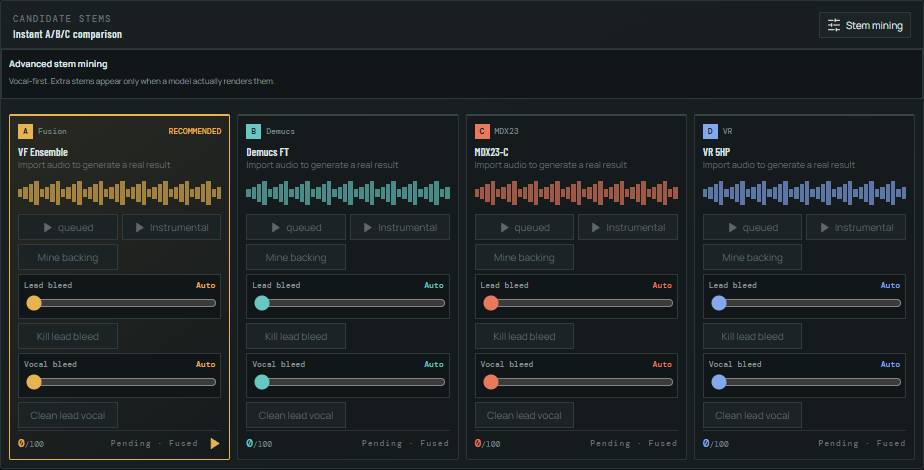Viewport: 924px width, 470px height.
Task: Click Kill lead bleed on VF Ensemble
Action: [x=68, y=336]
